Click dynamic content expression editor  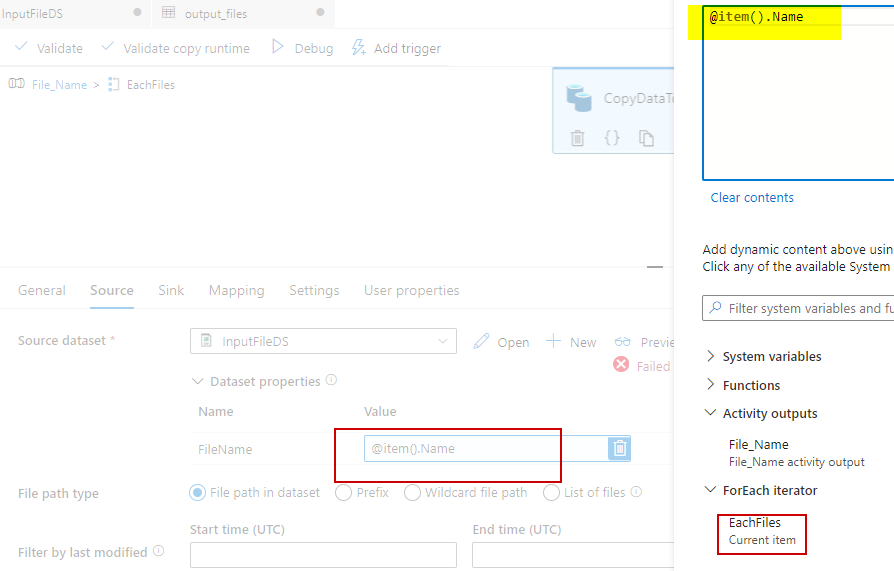(798, 93)
